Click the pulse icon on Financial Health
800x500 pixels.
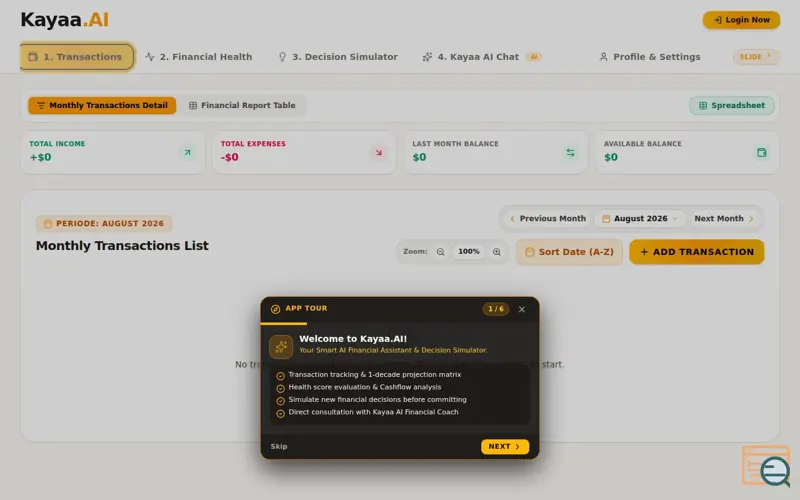(x=149, y=57)
